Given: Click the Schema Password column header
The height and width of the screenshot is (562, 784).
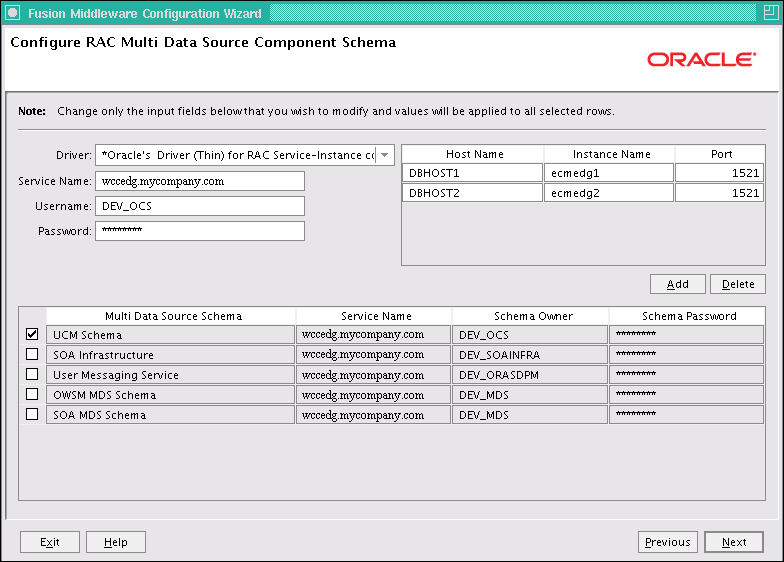Looking at the screenshot, I should 687,316.
